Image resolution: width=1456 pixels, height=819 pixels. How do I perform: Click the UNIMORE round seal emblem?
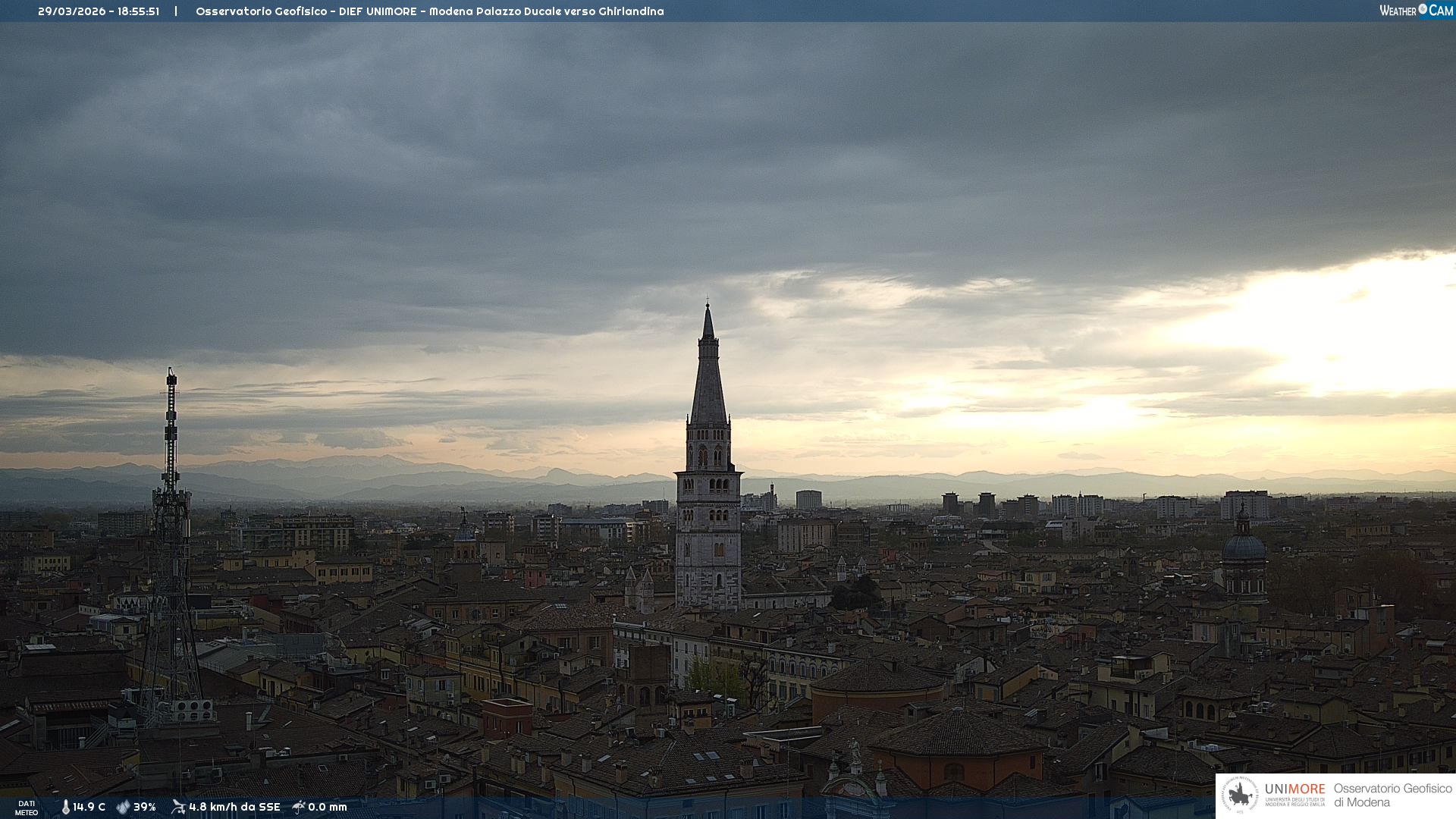tap(1240, 795)
